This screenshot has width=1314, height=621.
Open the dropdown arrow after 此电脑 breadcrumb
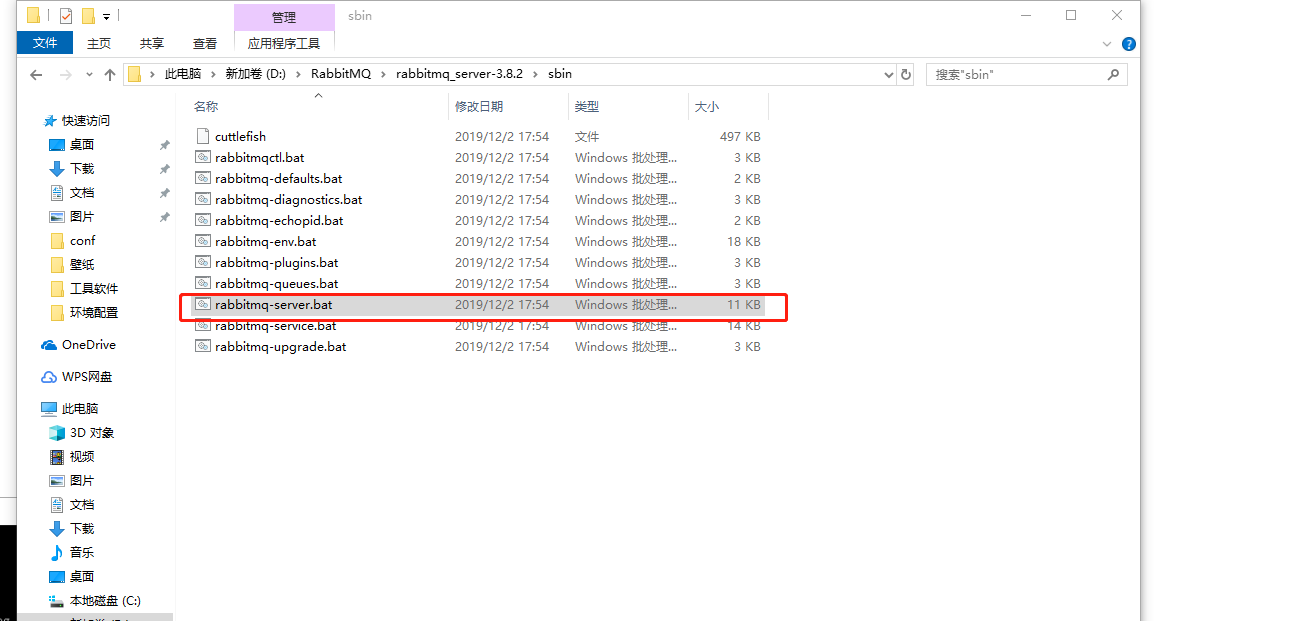213,74
